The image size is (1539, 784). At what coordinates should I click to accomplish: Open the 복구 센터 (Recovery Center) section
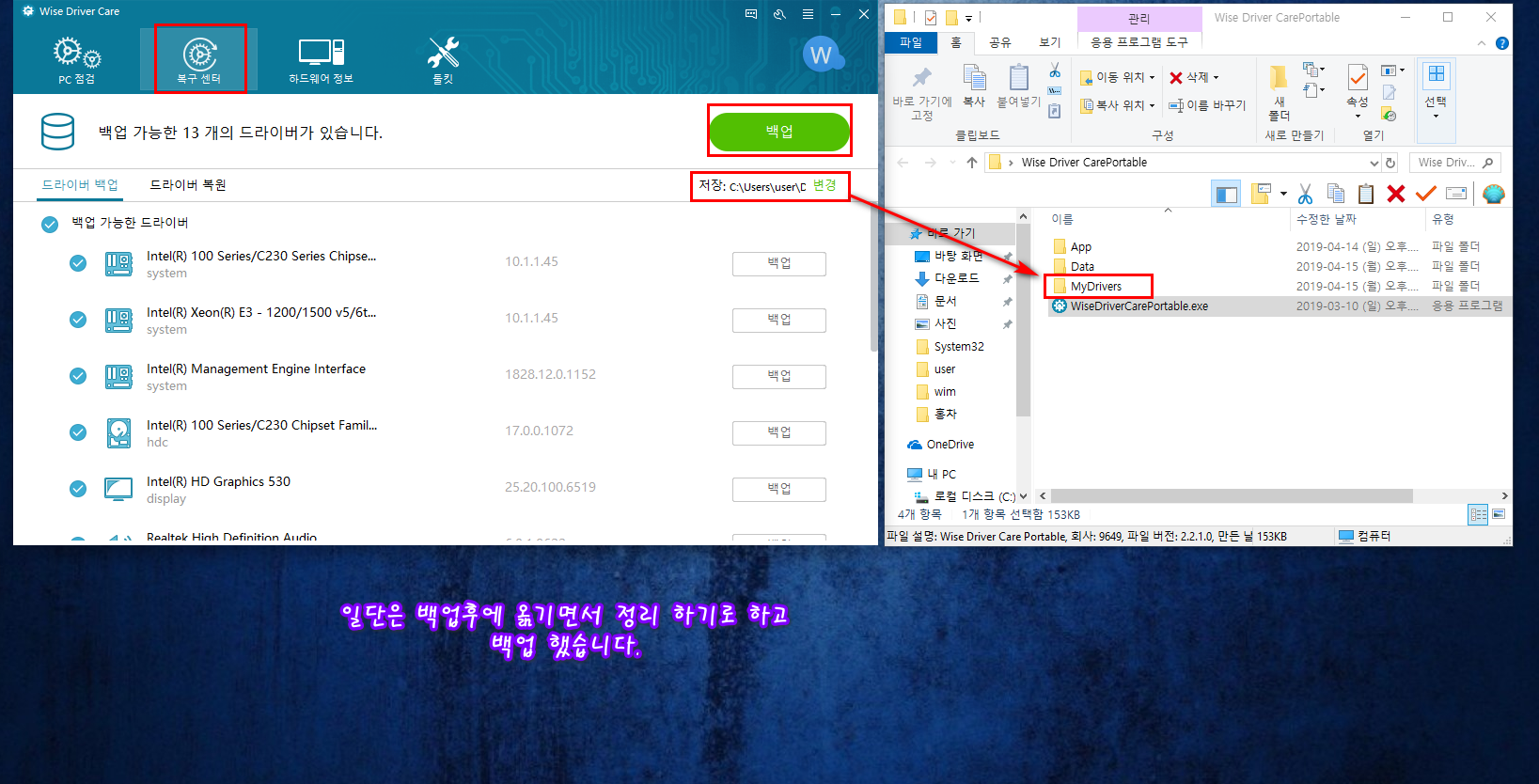coord(199,60)
